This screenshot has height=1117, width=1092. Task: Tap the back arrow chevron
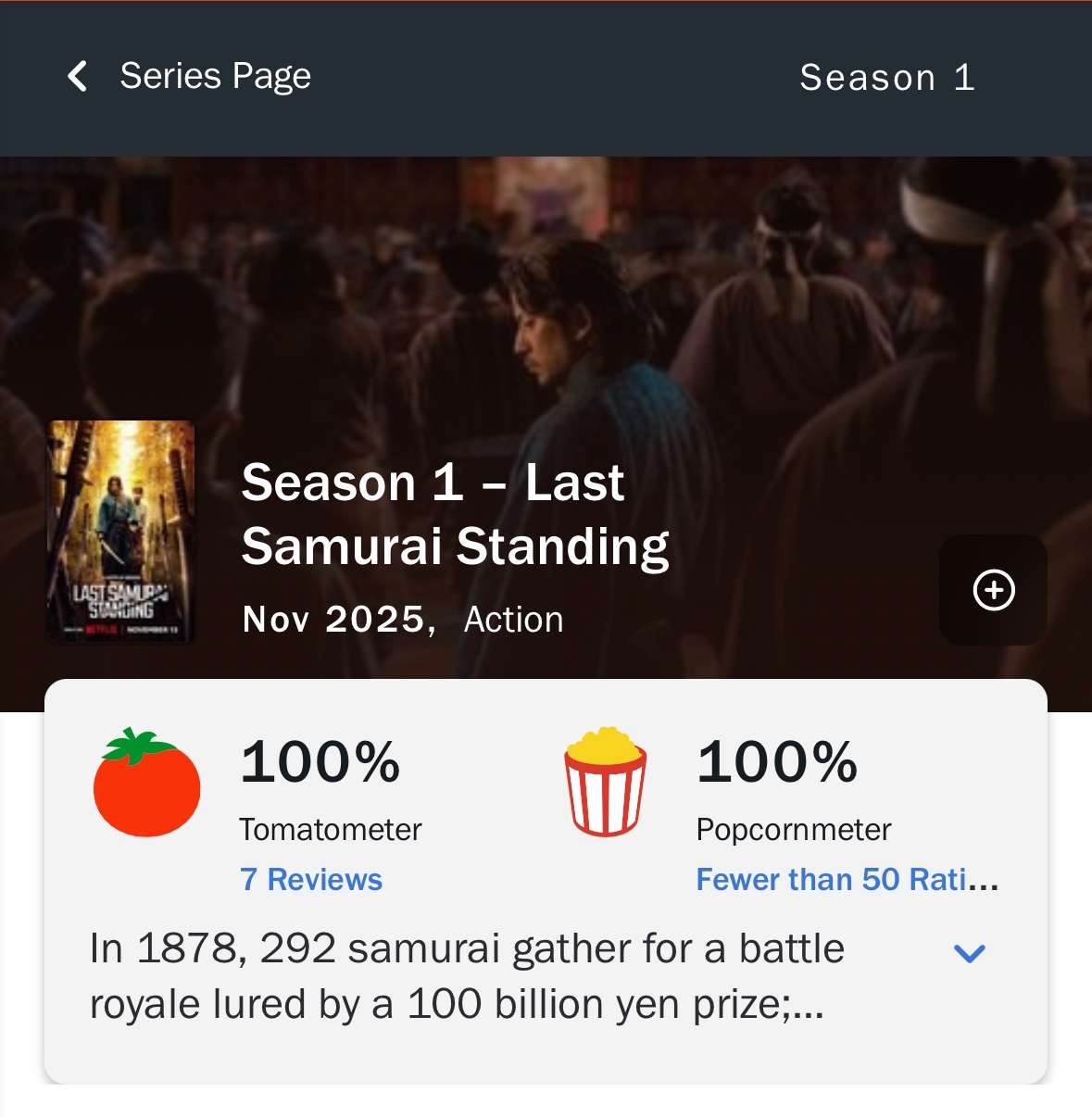[78, 76]
